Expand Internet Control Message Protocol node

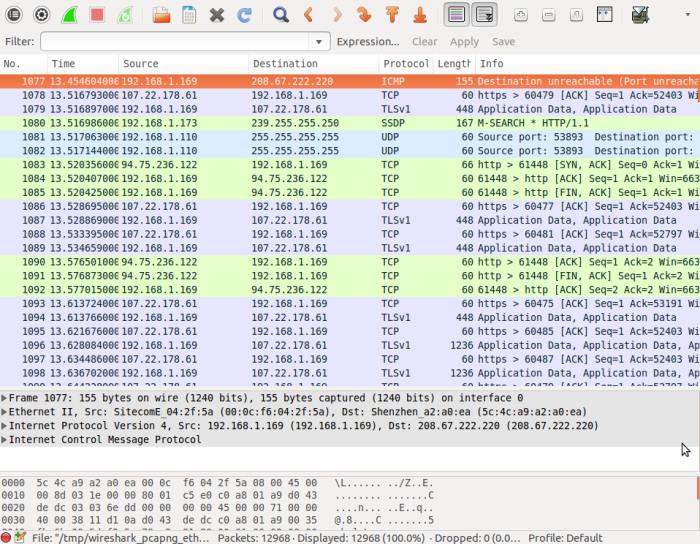(4, 439)
